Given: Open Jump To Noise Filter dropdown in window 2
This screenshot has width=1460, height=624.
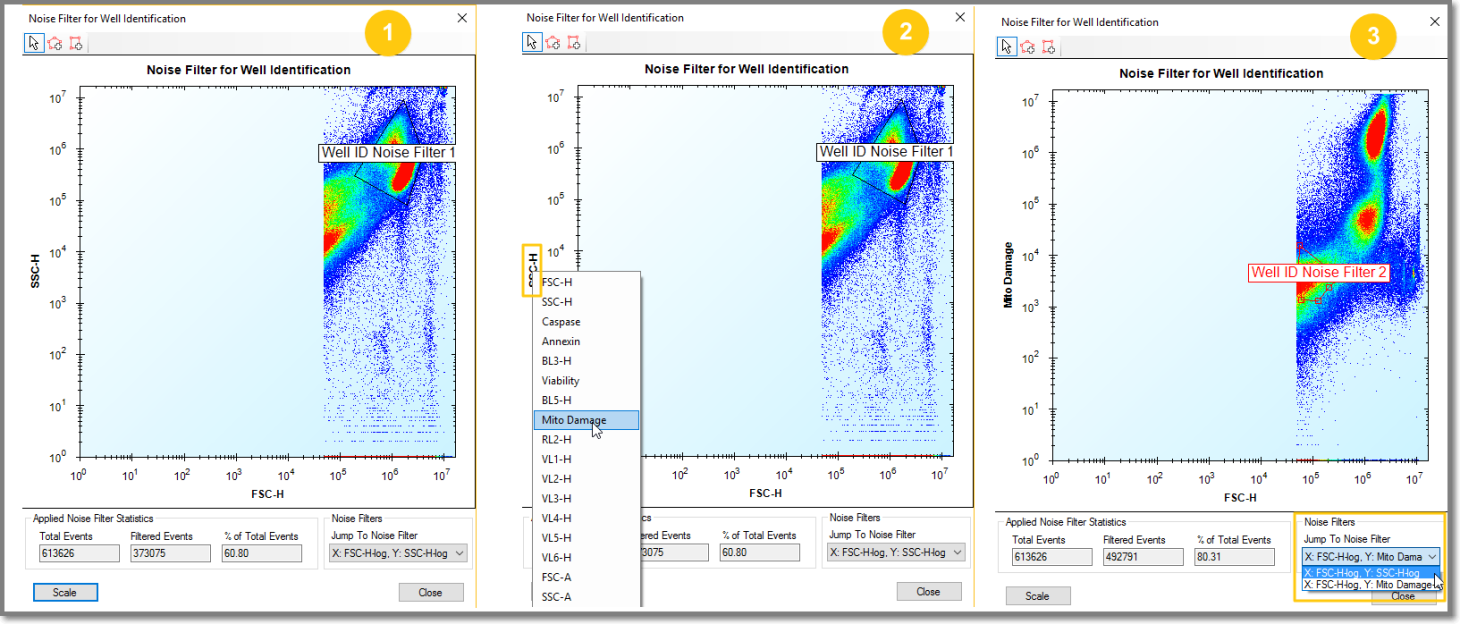Looking at the screenshot, I should point(896,553).
